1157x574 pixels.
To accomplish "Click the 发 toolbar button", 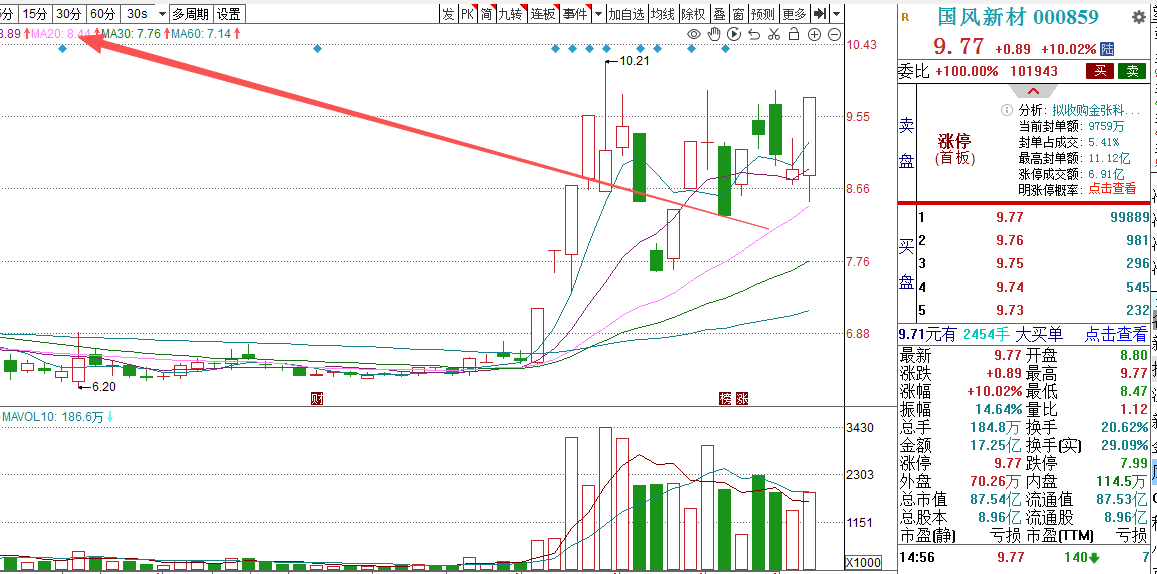I will pos(448,14).
